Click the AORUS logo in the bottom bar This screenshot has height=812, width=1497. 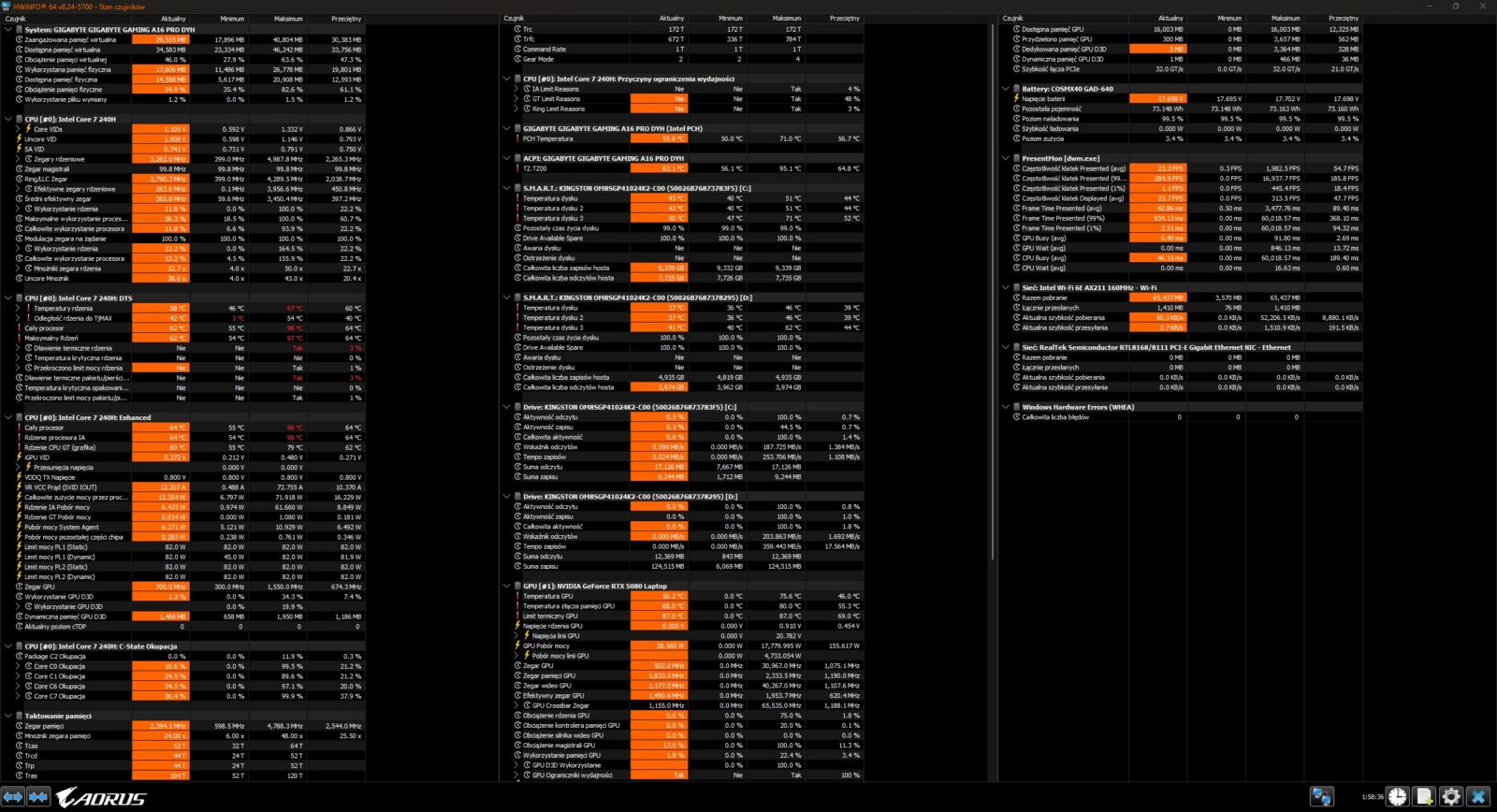click(x=101, y=797)
